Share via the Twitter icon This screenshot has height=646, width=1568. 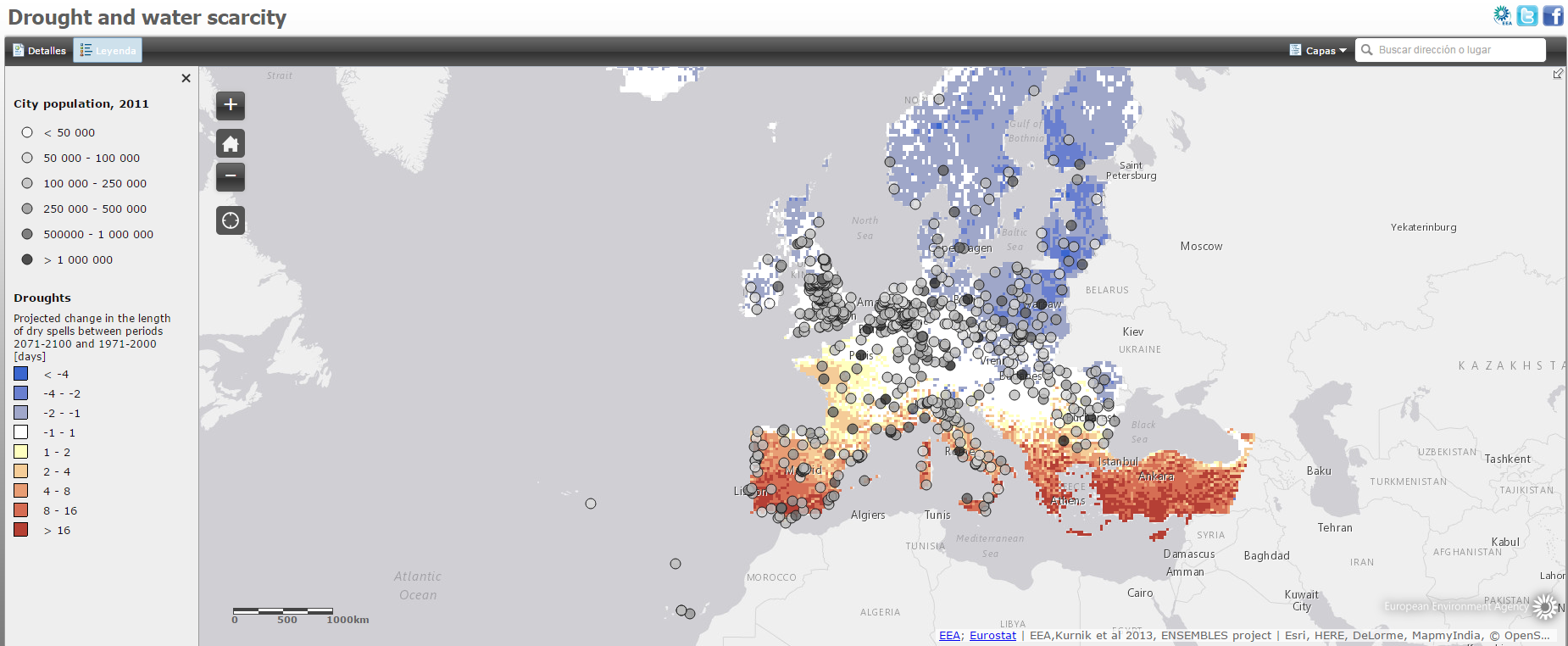click(x=1527, y=15)
